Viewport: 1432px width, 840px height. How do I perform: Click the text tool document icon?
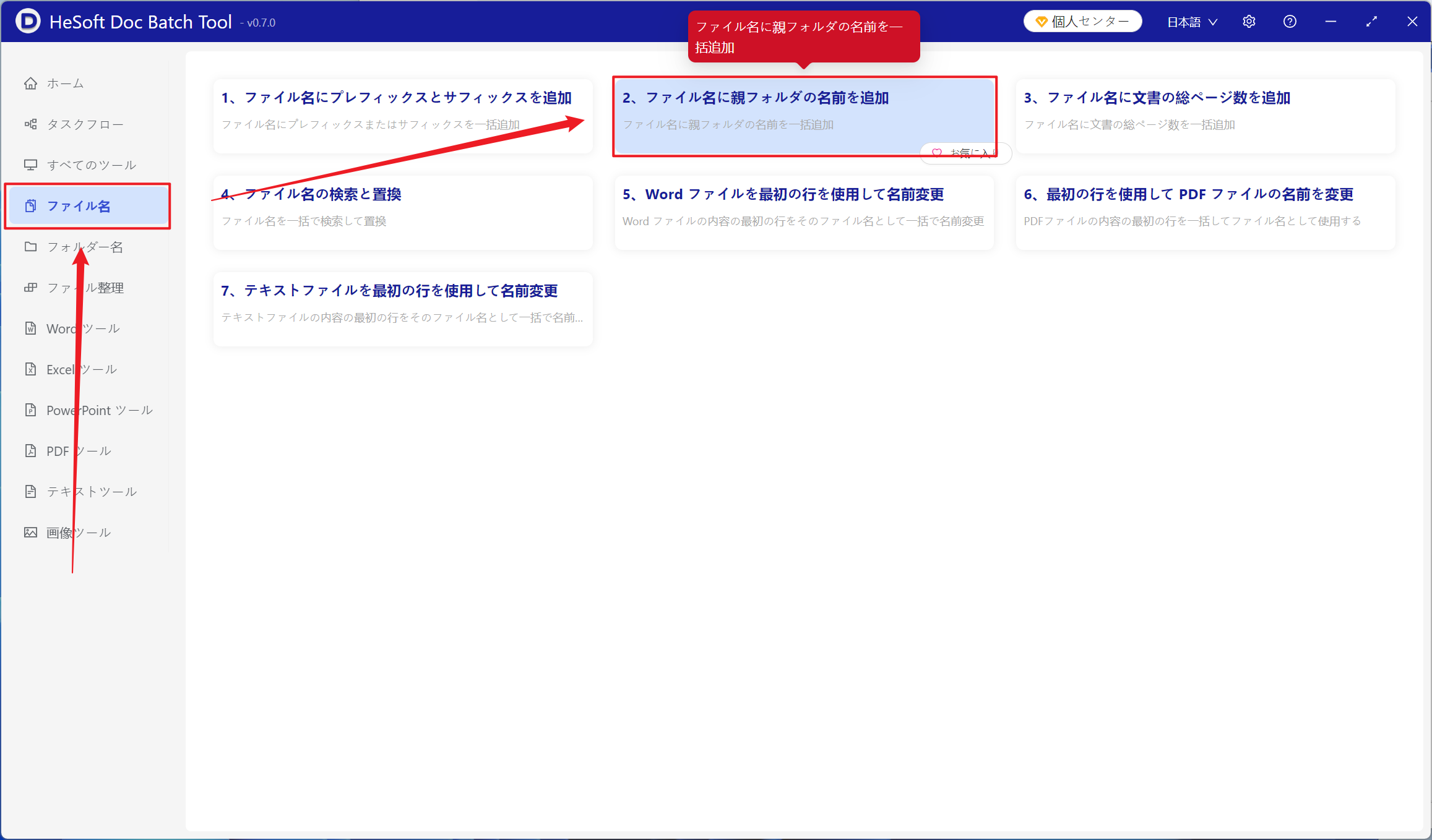tap(30, 492)
